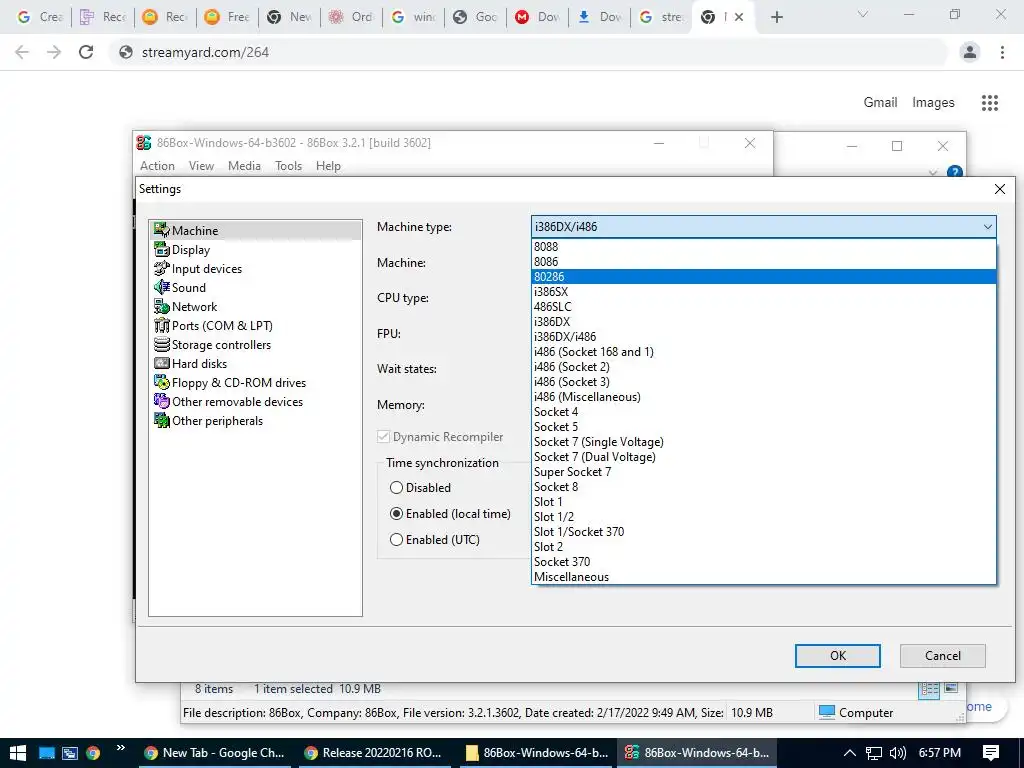Collapse the Machine type dropdown arrow
Image resolution: width=1024 pixels, height=768 pixels.
tap(987, 227)
